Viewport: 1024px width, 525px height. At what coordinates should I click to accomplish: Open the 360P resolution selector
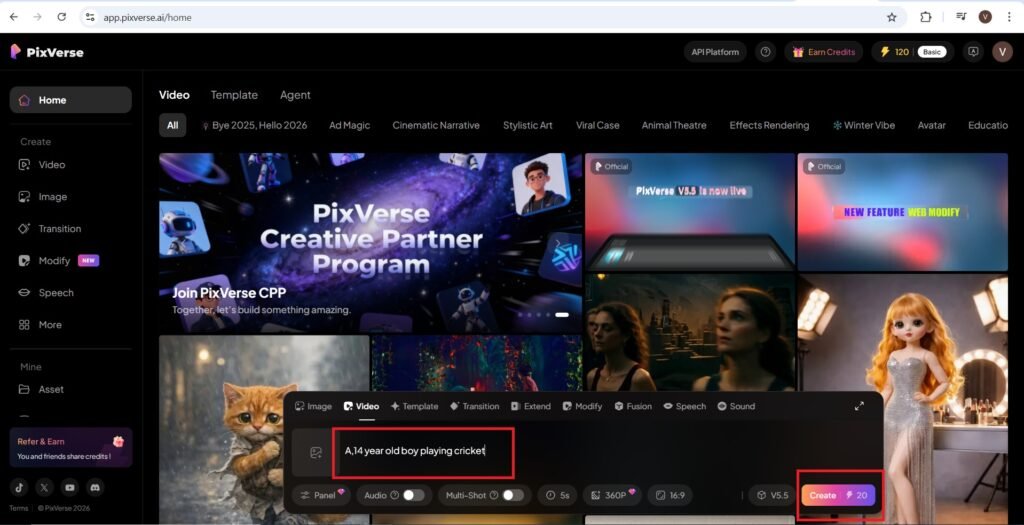coord(612,495)
